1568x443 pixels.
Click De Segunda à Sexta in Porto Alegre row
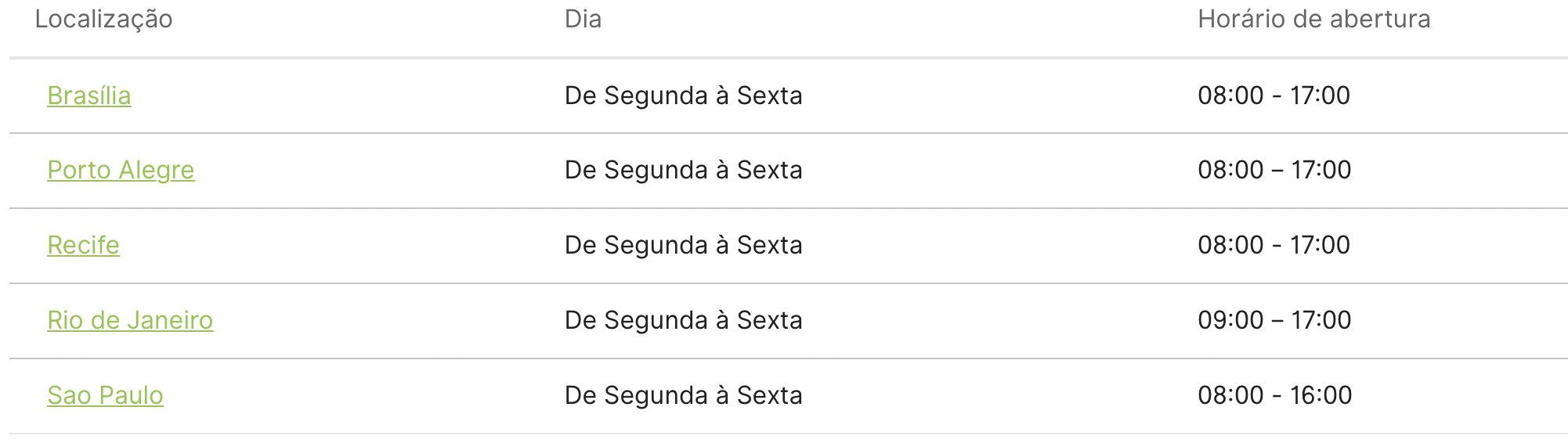(x=684, y=170)
